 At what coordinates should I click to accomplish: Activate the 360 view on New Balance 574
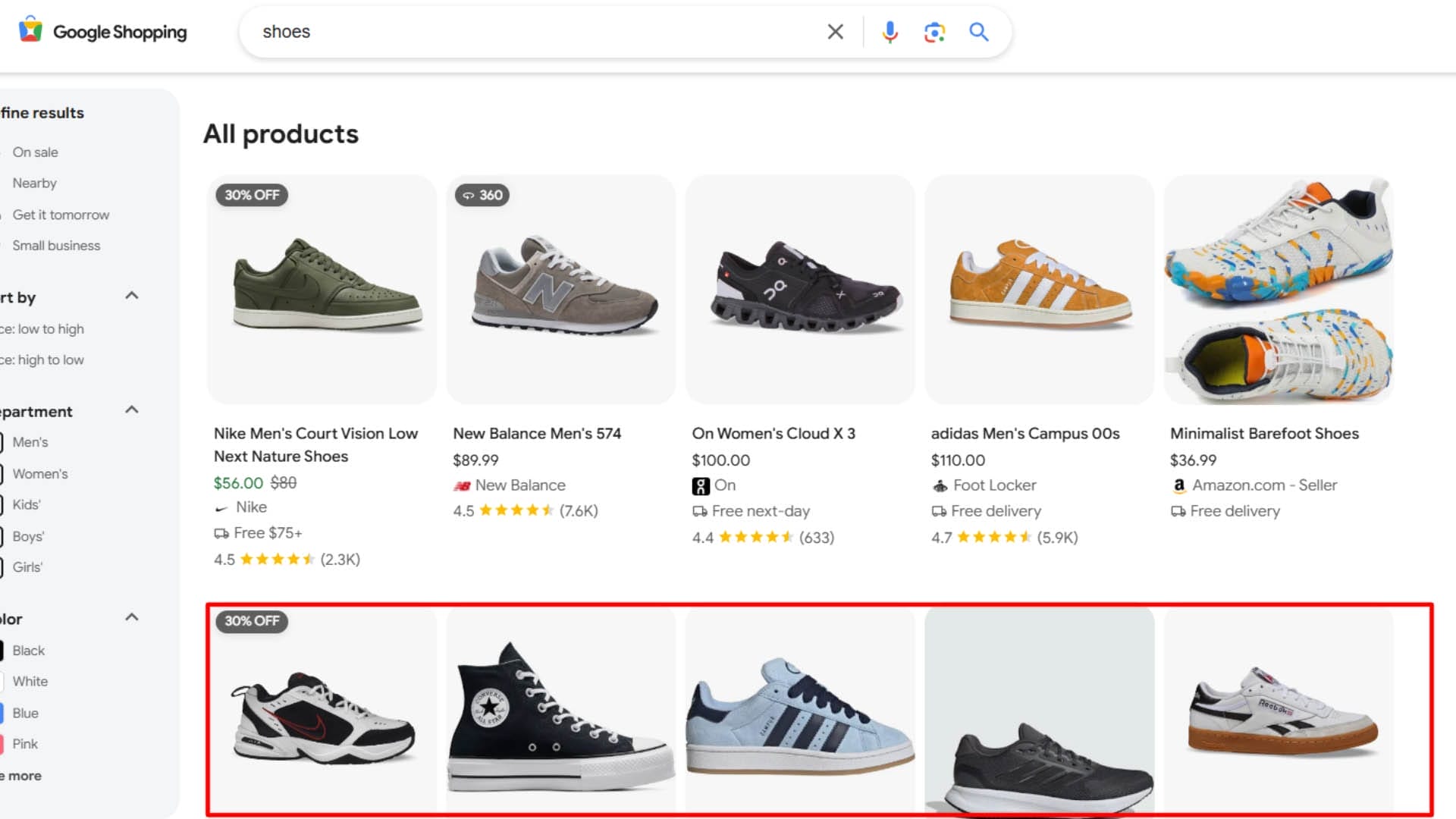(x=482, y=195)
